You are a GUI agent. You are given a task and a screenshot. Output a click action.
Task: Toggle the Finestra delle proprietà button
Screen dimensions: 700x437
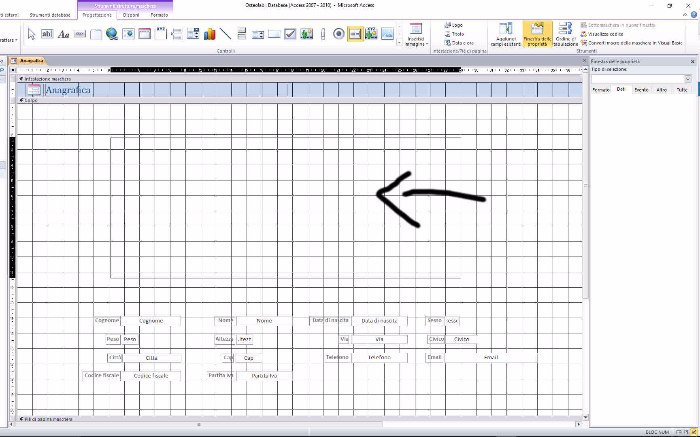(538, 35)
